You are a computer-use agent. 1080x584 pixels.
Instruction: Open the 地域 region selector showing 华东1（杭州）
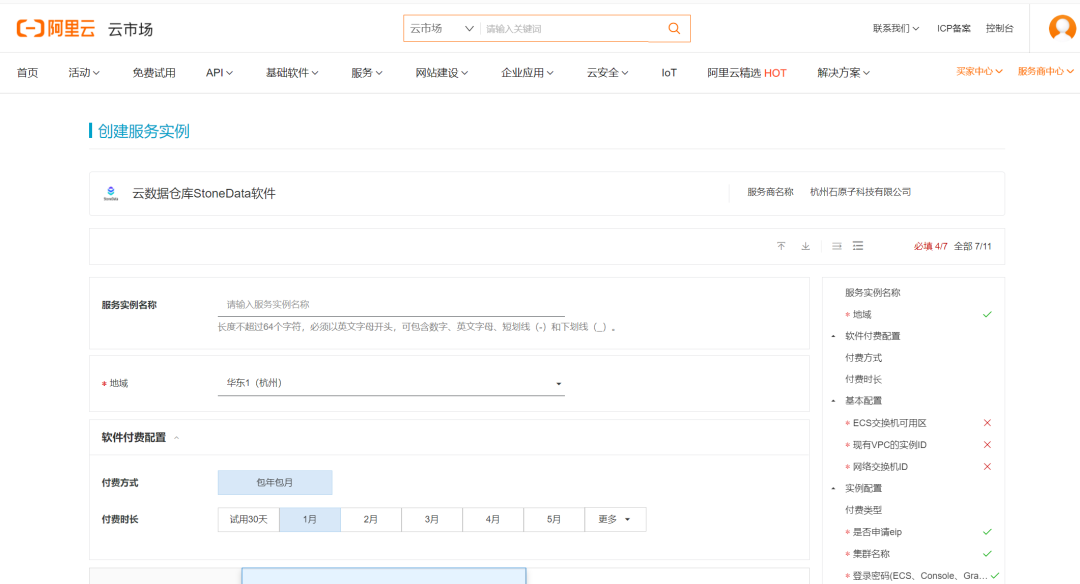(x=390, y=383)
